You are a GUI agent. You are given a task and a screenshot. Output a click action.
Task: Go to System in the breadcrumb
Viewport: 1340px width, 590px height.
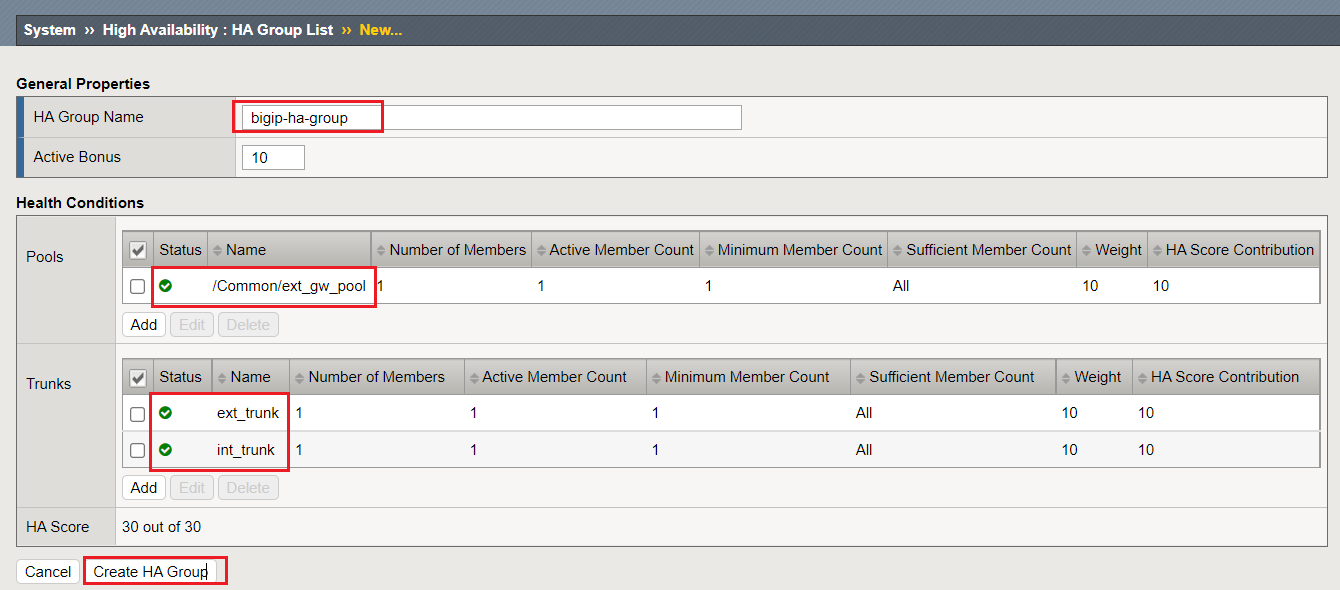pyautogui.click(x=50, y=30)
